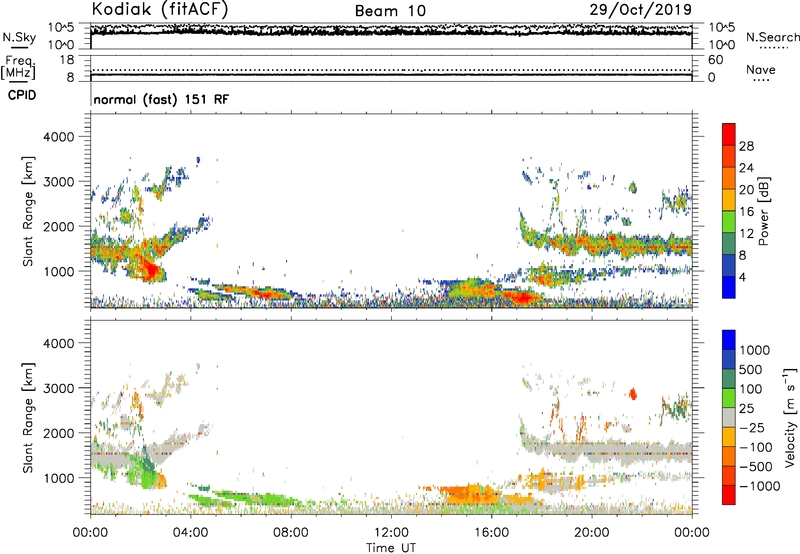Pick the teal 100–500 velocity swatch
The height and width of the screenshot is (554, 800).
(x=729, y=379)
